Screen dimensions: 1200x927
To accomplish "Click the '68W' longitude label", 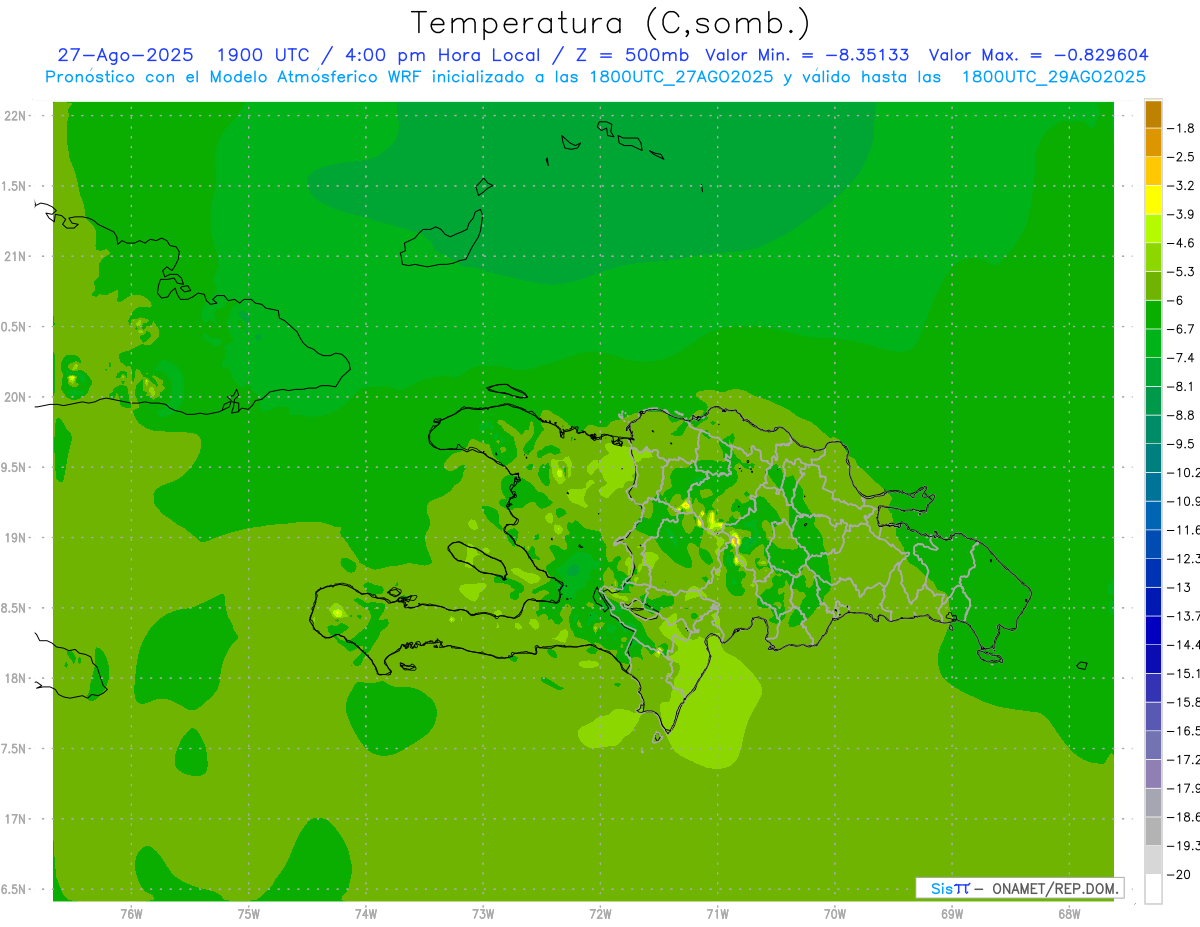I will click(1069, 914).
